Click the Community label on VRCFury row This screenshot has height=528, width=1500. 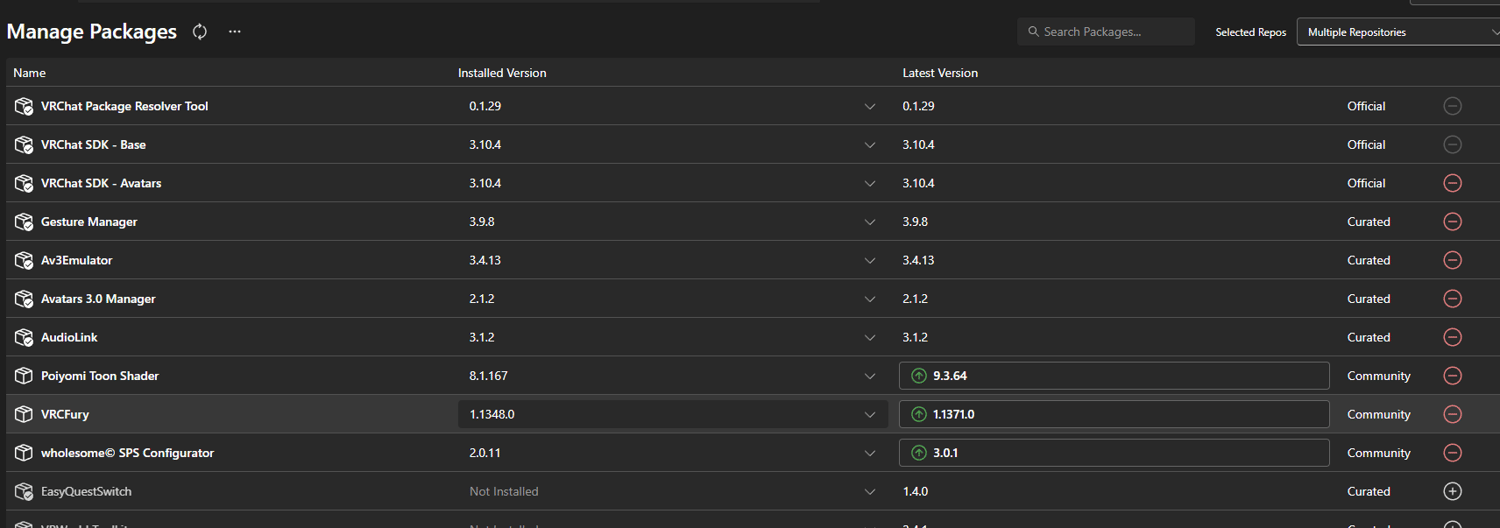pyautogui.click(x=1379, y=414)
